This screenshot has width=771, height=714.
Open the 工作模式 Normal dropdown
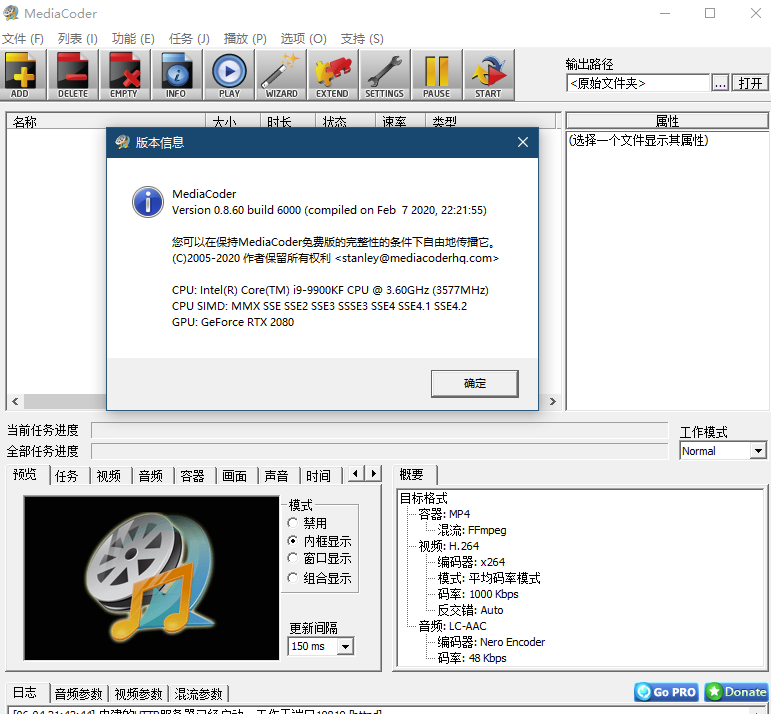tap(722, 451)
